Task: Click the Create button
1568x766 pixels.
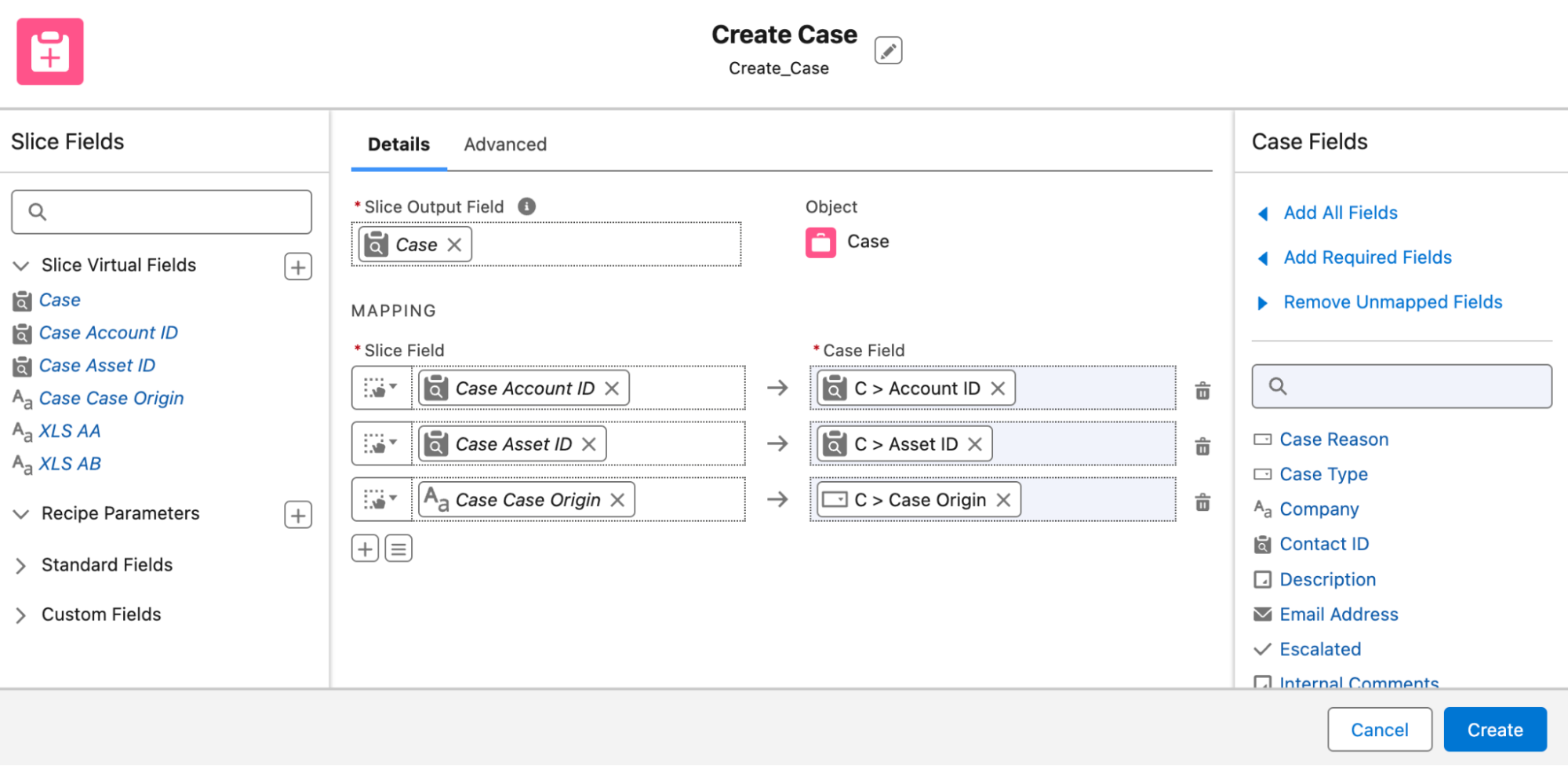Action: tap(1494, 730)
